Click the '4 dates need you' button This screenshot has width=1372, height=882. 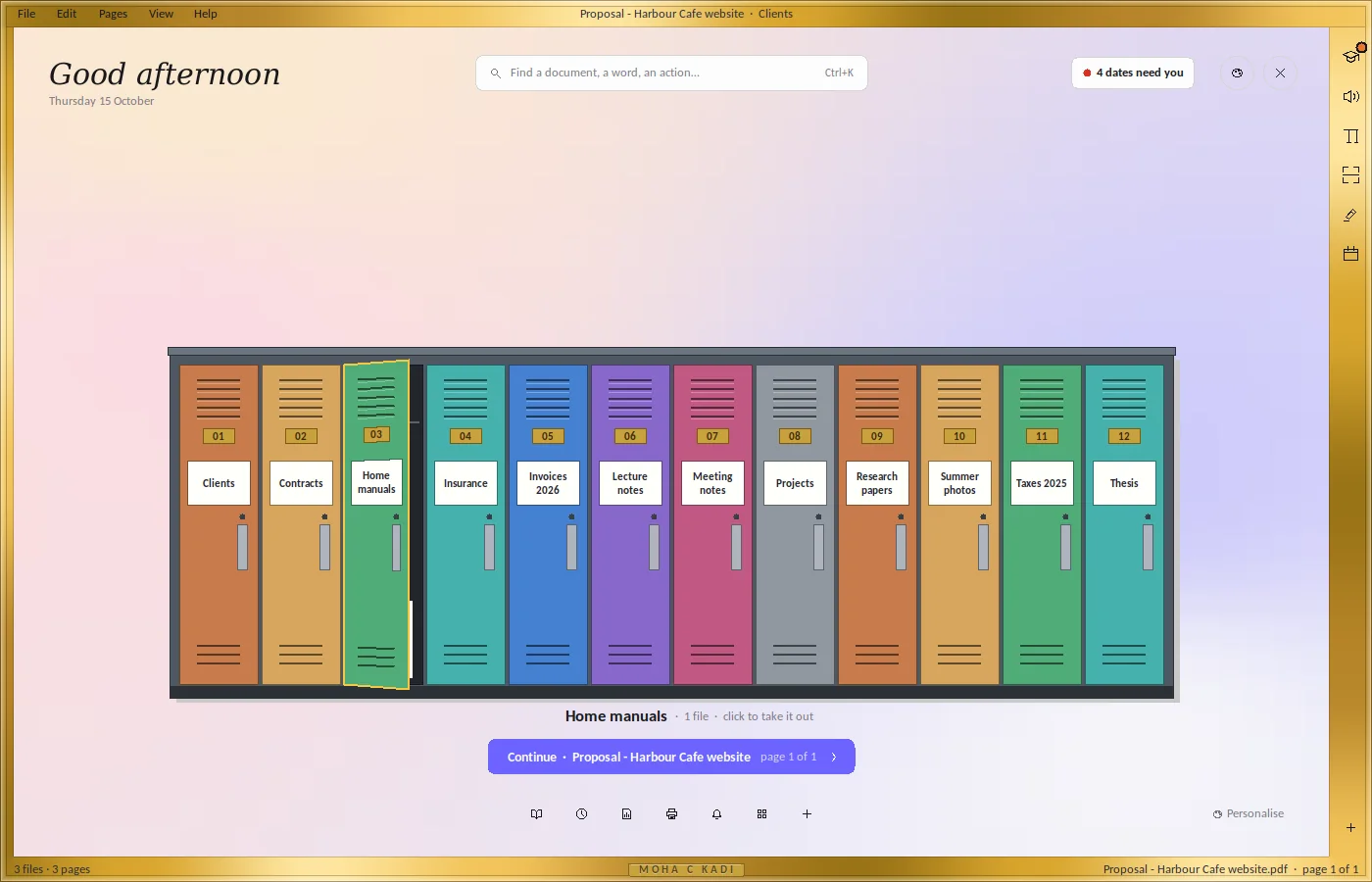tap(1133, 73)
